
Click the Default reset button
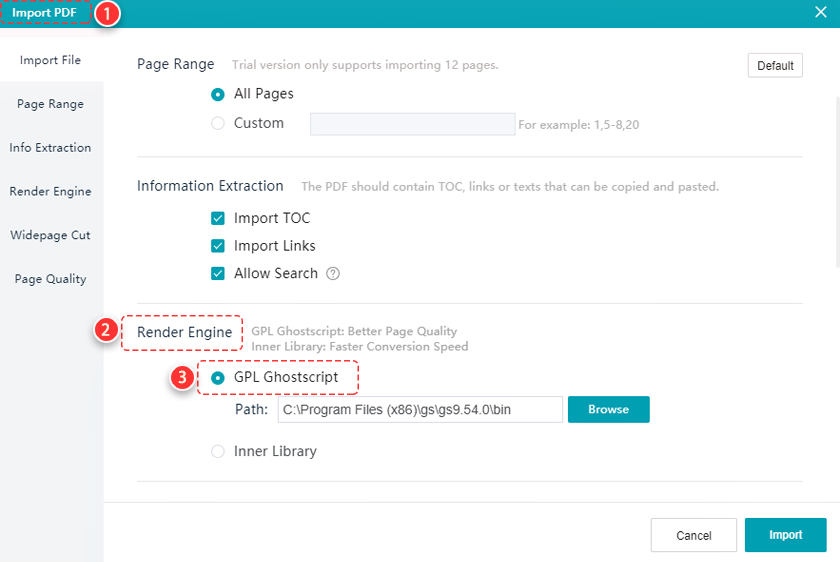pyautogui.click(x=775, y=65)
